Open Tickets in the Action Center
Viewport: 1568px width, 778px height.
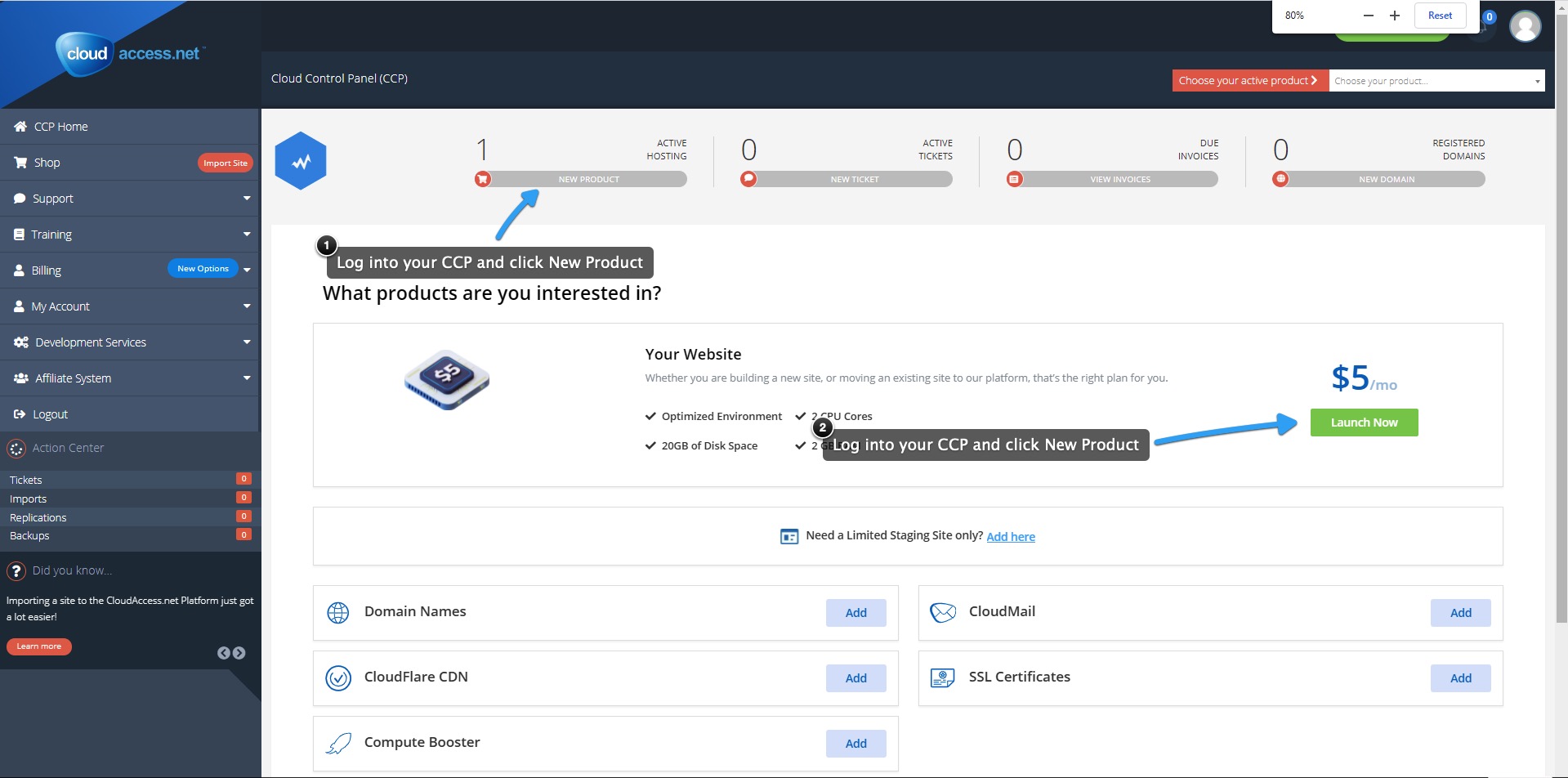pos(129,480)
